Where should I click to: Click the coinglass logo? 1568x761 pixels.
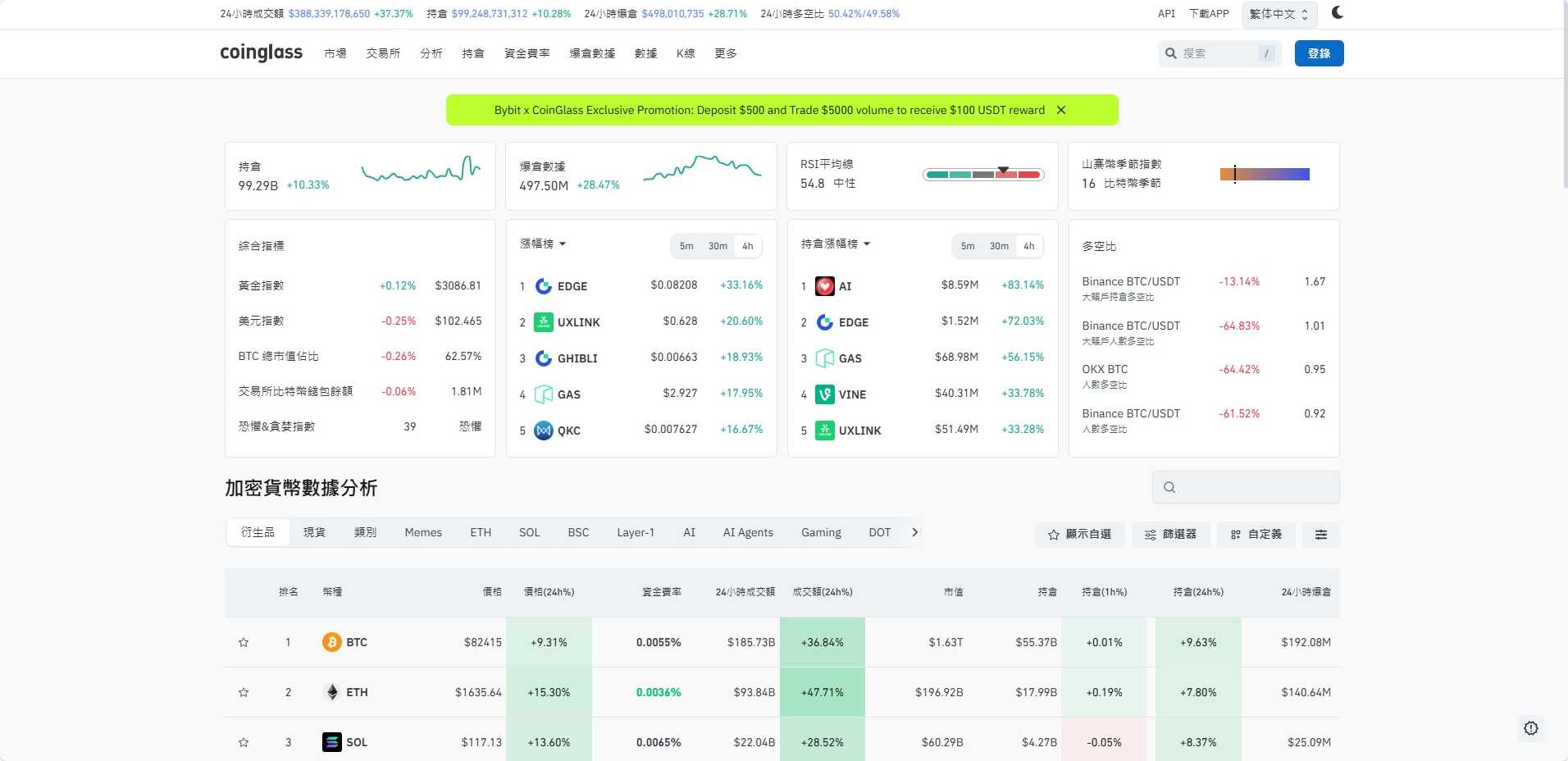point(261,52)
